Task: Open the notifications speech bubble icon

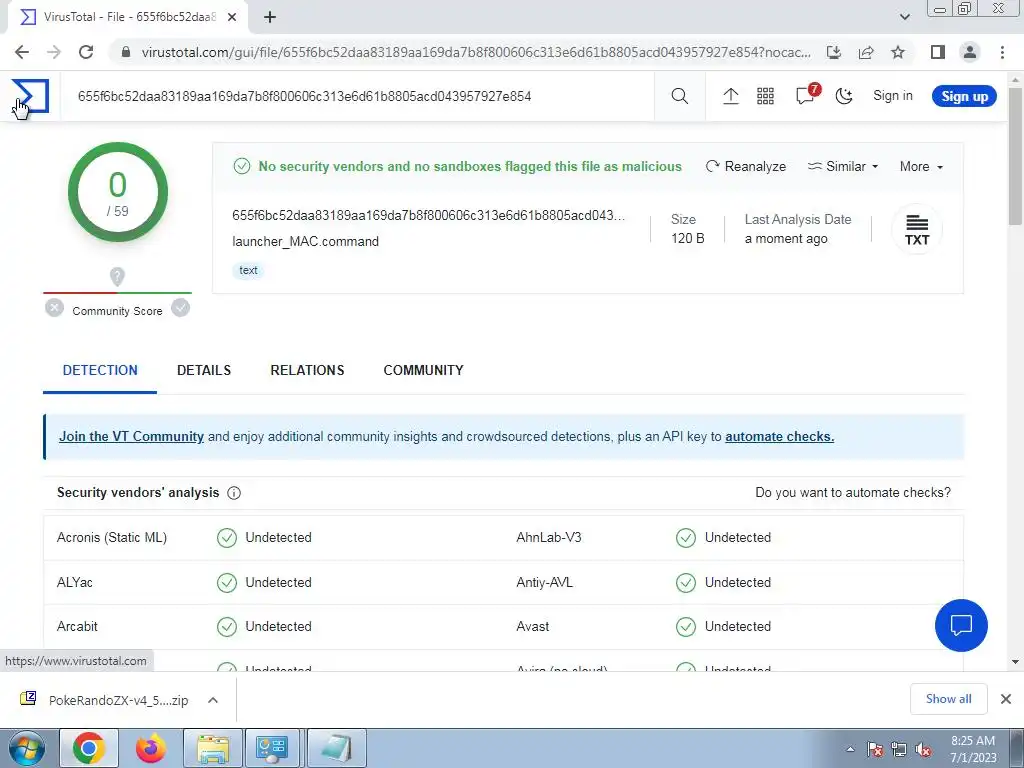Action: coord(806,95)
